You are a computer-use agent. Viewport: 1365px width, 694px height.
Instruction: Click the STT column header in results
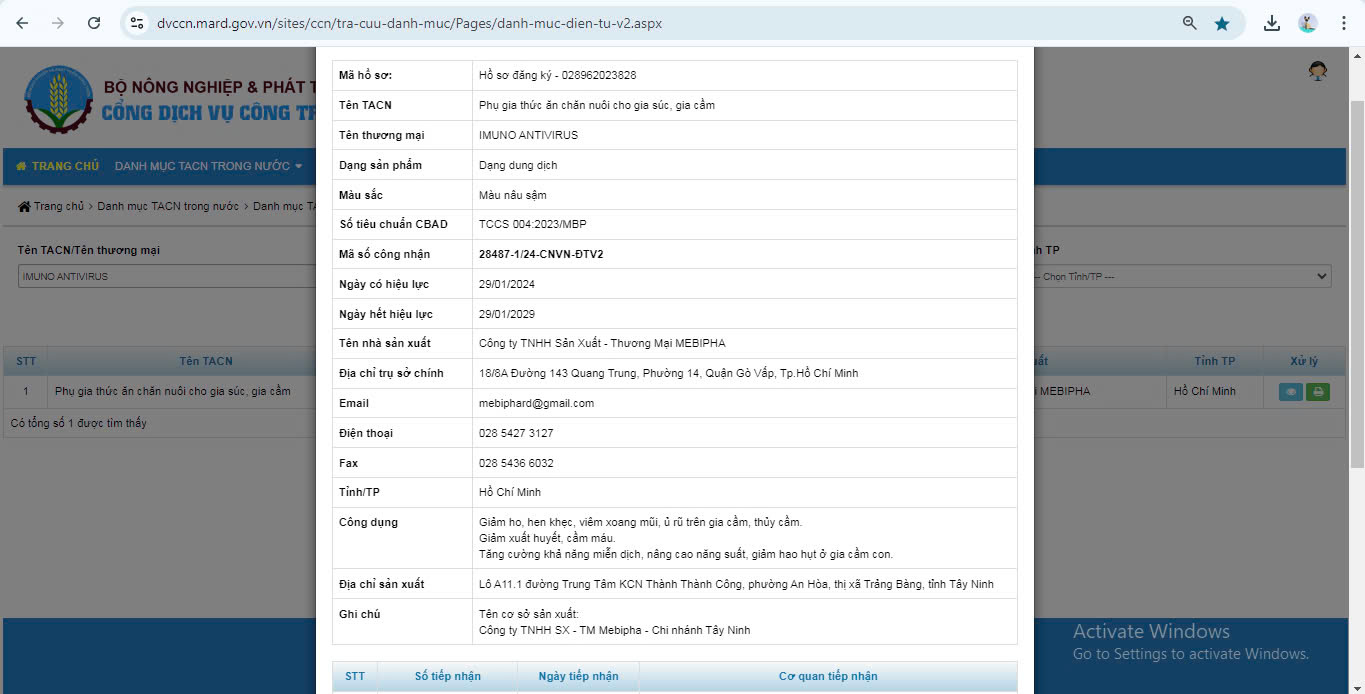26,361
